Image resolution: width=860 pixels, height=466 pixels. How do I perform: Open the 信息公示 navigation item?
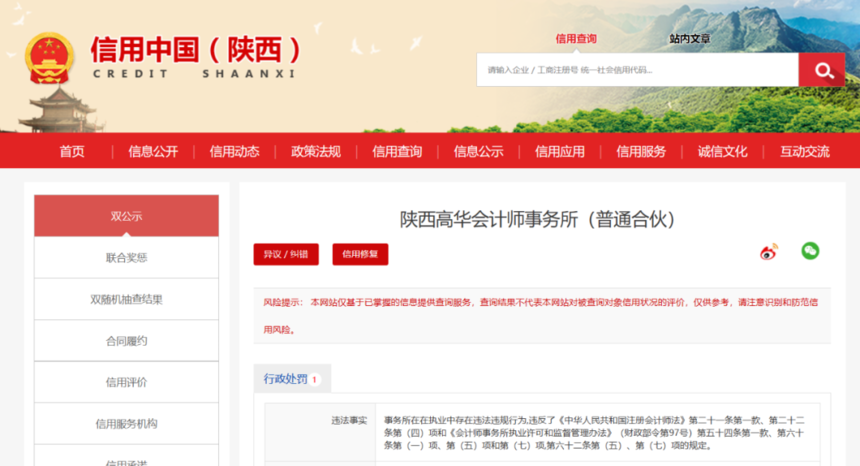(478, 151)
